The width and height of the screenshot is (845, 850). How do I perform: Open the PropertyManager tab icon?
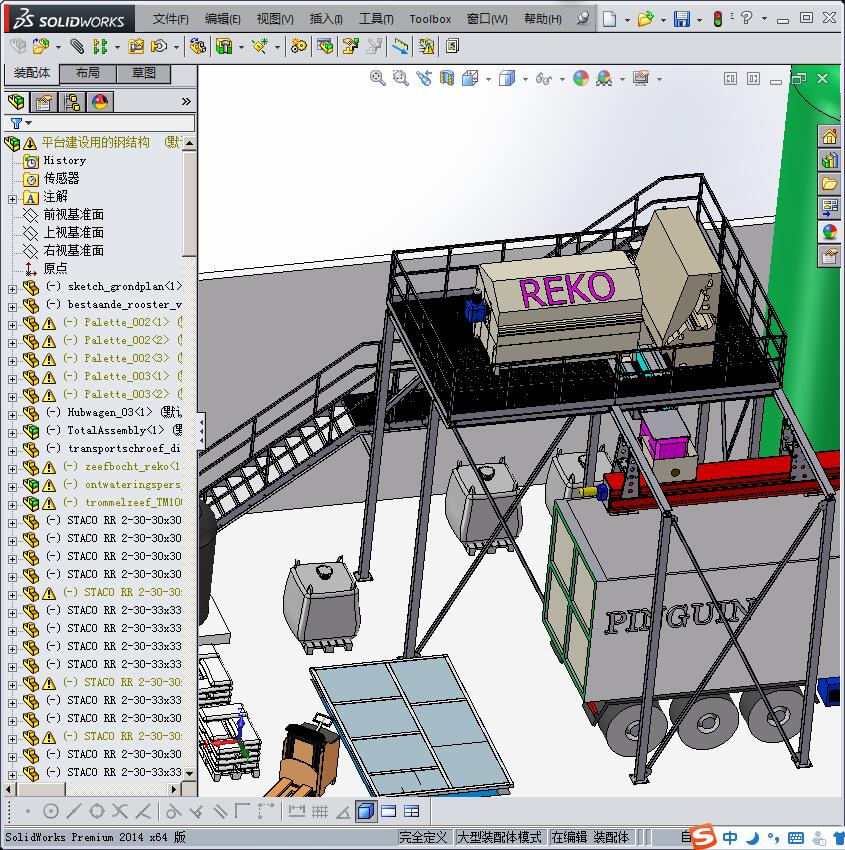tap(44, 102)
